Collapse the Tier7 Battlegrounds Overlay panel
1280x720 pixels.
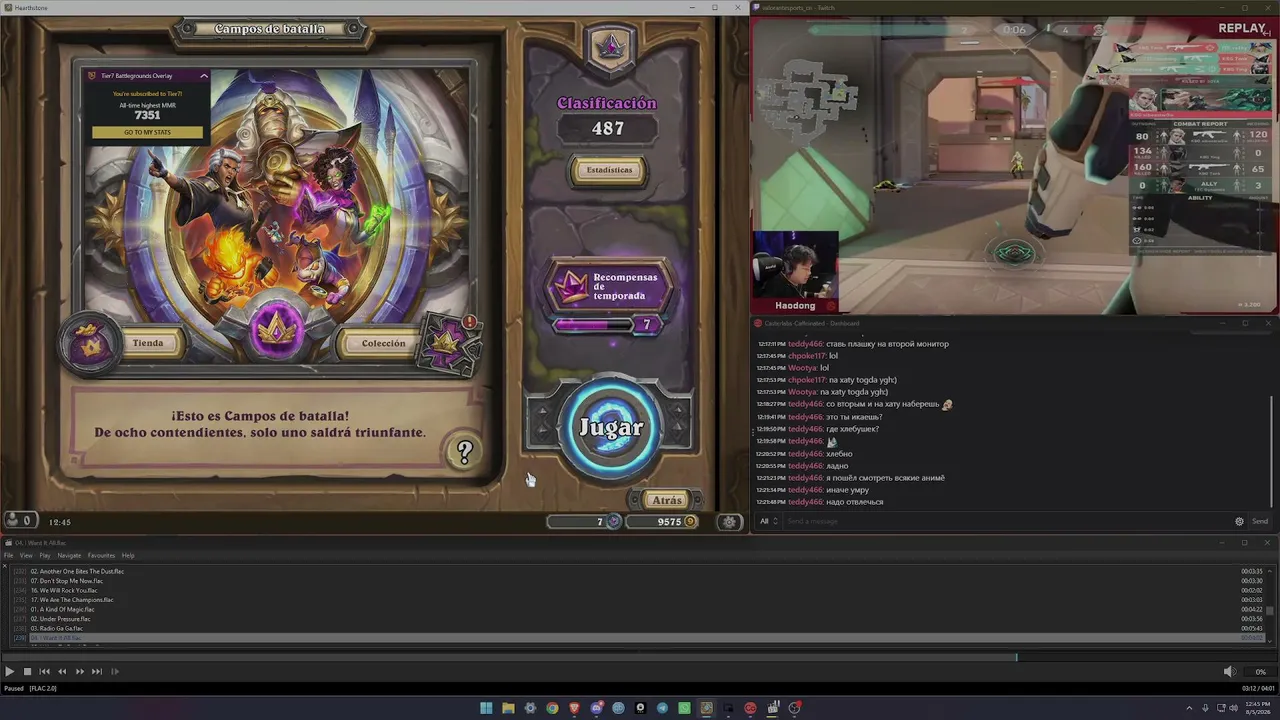[x=204, y=76]
